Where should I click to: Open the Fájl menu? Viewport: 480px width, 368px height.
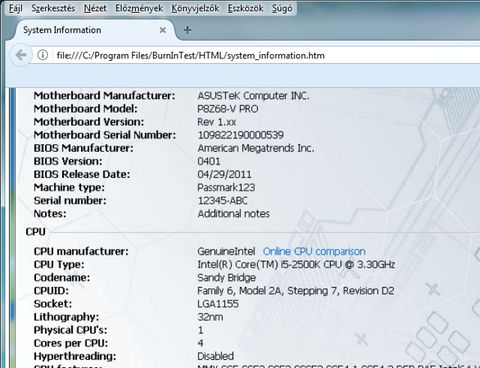point(15,8)
